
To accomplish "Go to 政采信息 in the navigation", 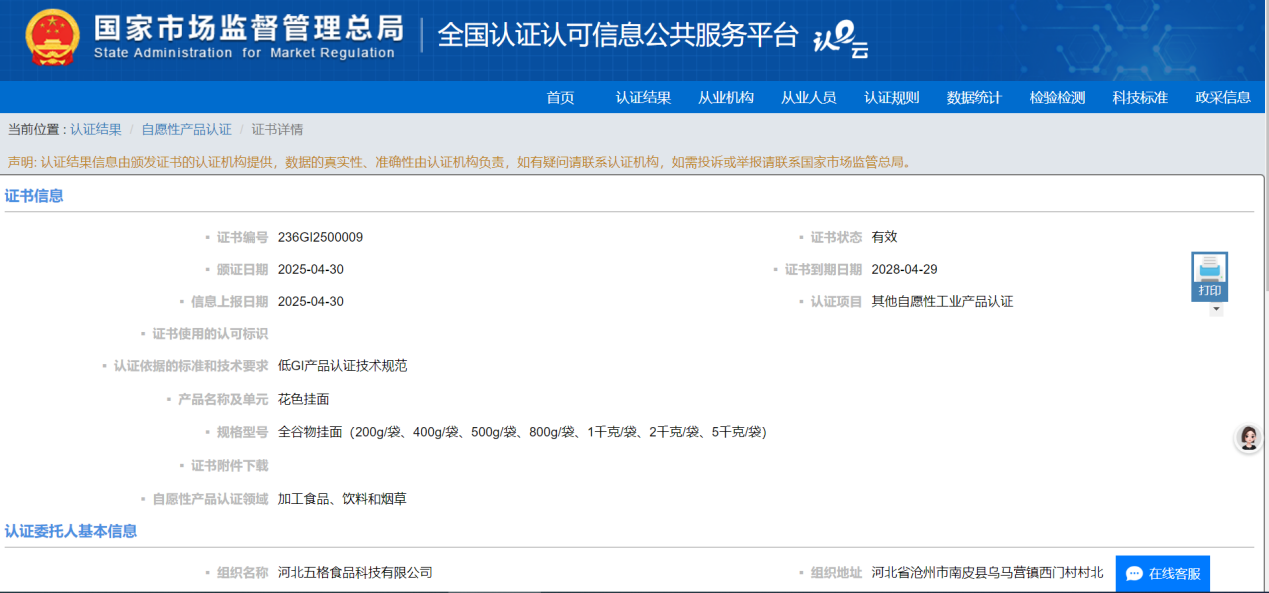I will point(1222,98).
